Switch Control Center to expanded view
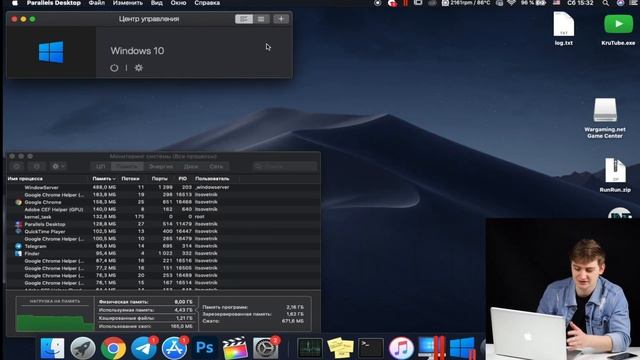 [244, 19]
